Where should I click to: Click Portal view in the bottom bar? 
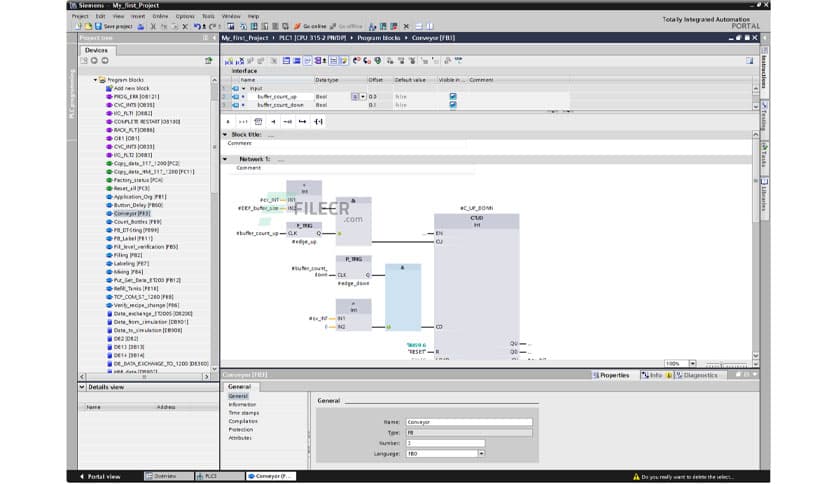tap(100, 477)
